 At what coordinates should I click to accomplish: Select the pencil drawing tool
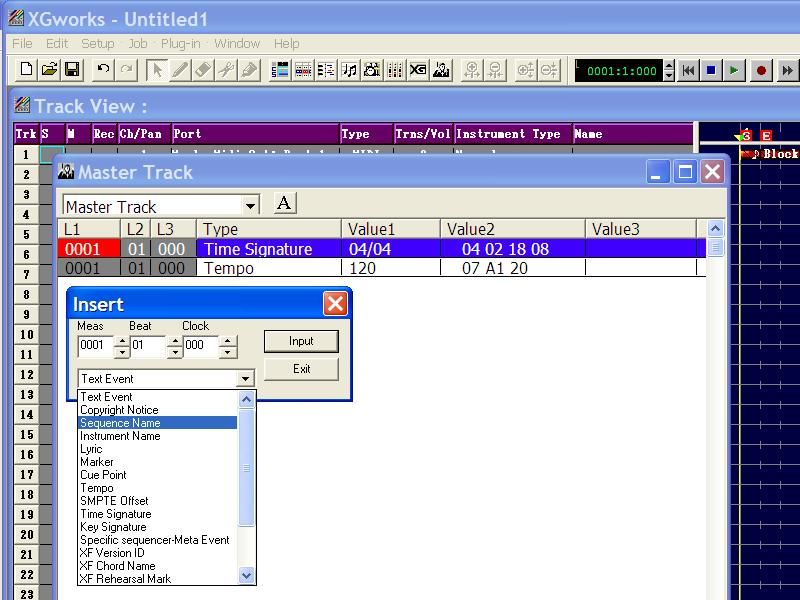click(x=180, y=69)
